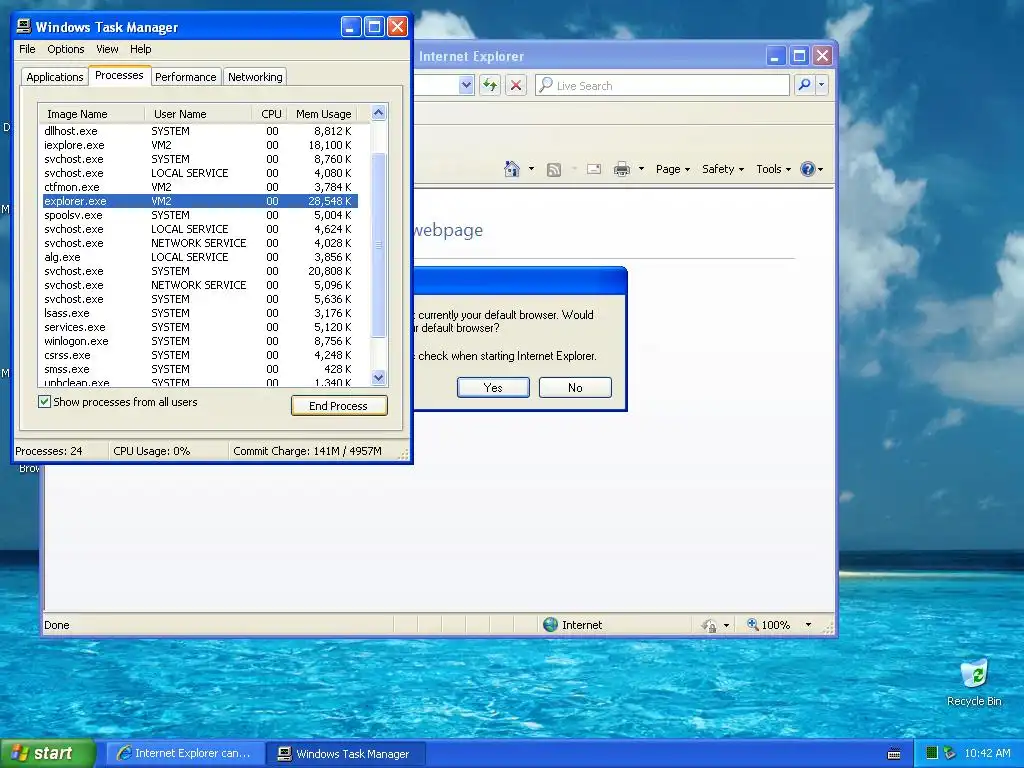Image resolution: width=1024 pixels, height=768 pixels.
Task: Sort by the Mem Usage column header
Action: (x=323, y=114)
